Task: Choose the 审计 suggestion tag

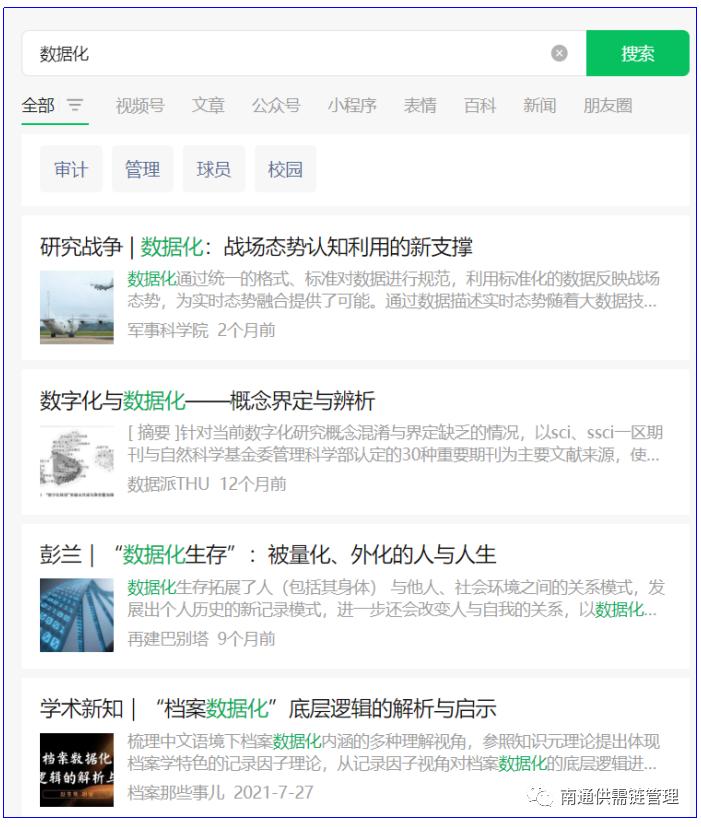Action: click(x=71, y=169)
